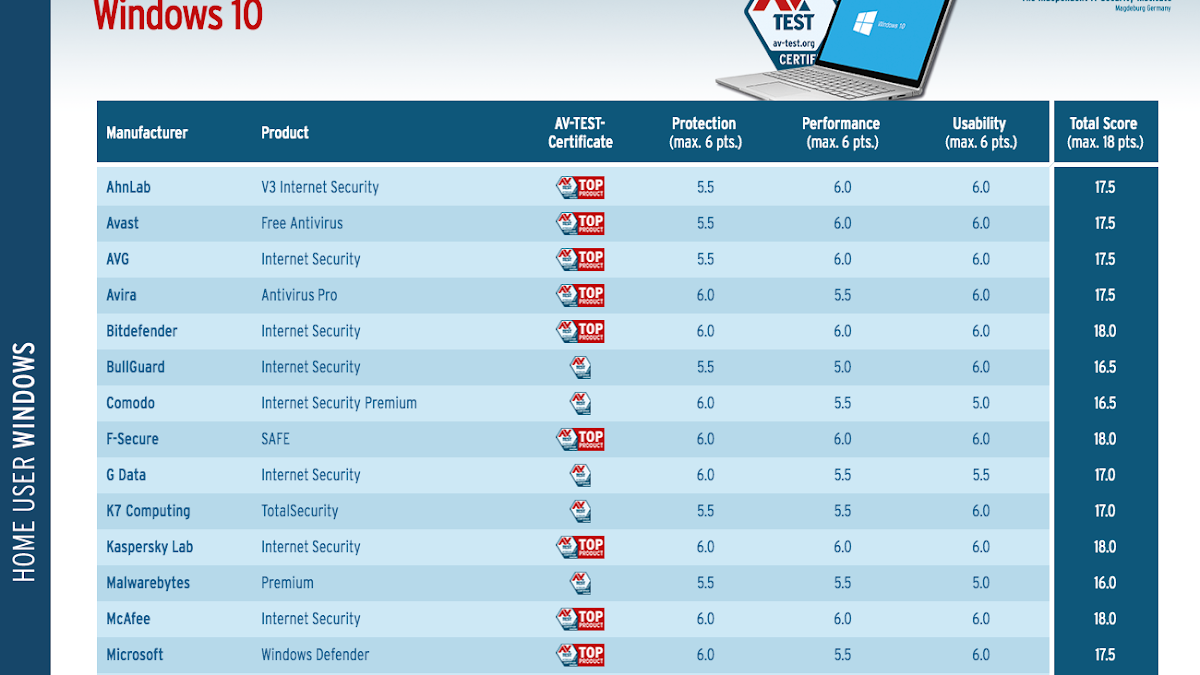The image size is (1200, 675).
Task: Click the AV-TEST-Certificate column header
Action: coord(580,132)
